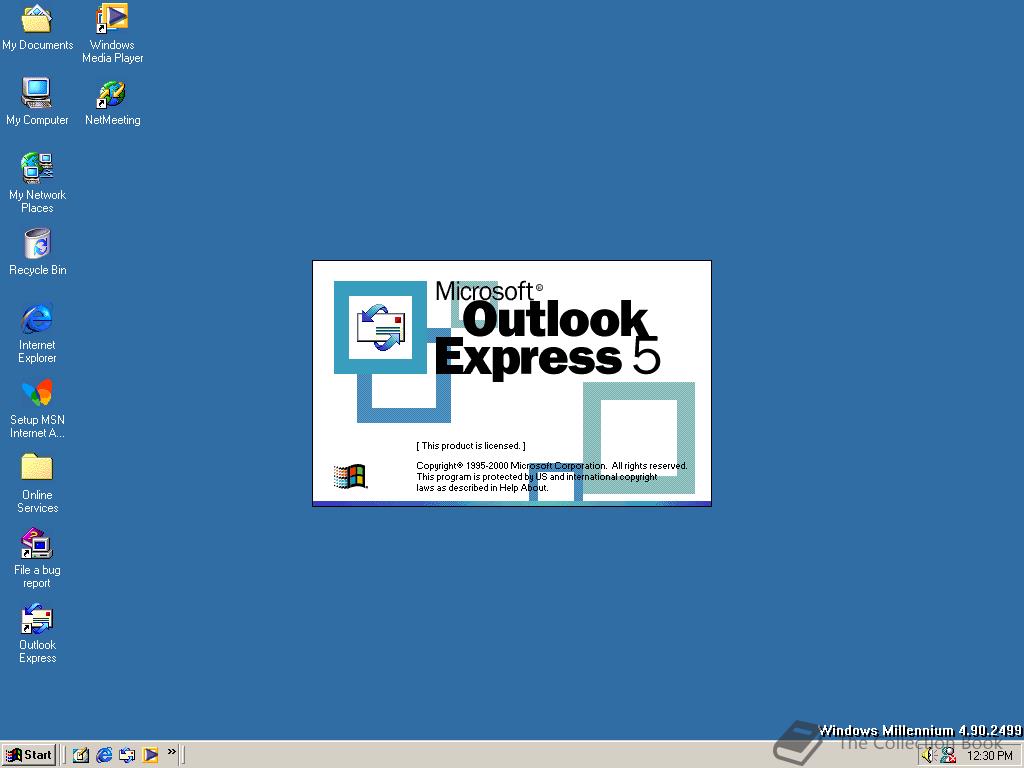Select the My Computer desktop icon
Screen dimensions: 1024x768
coord(37,101)
